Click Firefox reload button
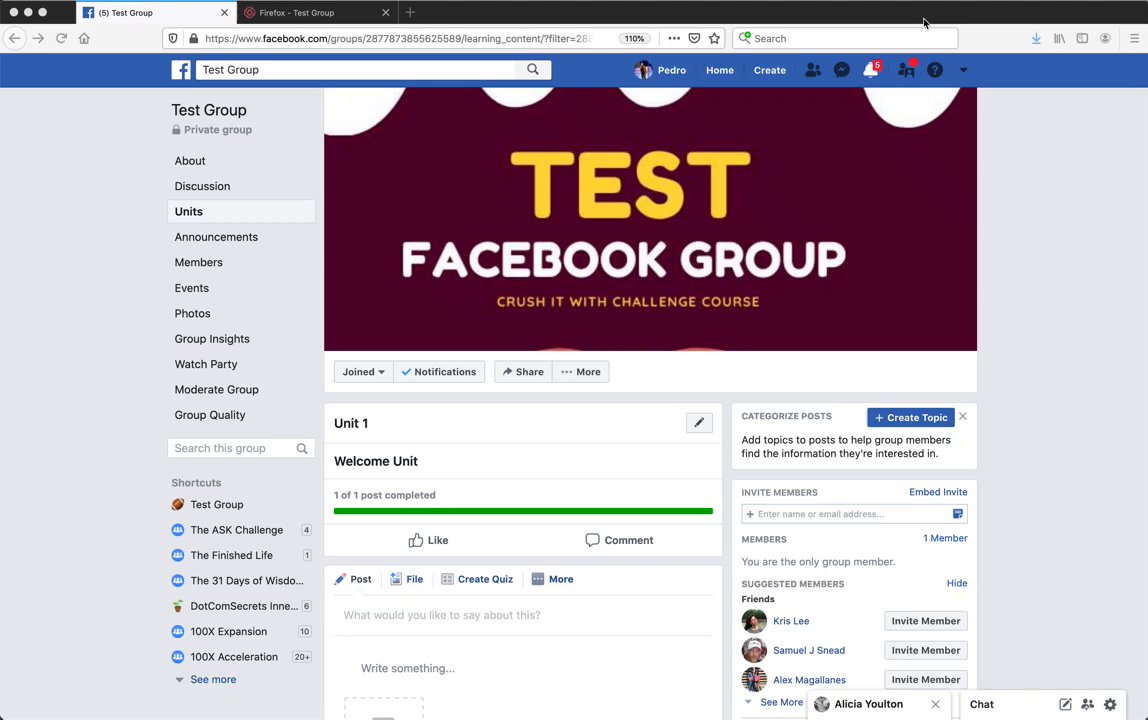Screen dimensions: 1148x720 coord(62,38)
